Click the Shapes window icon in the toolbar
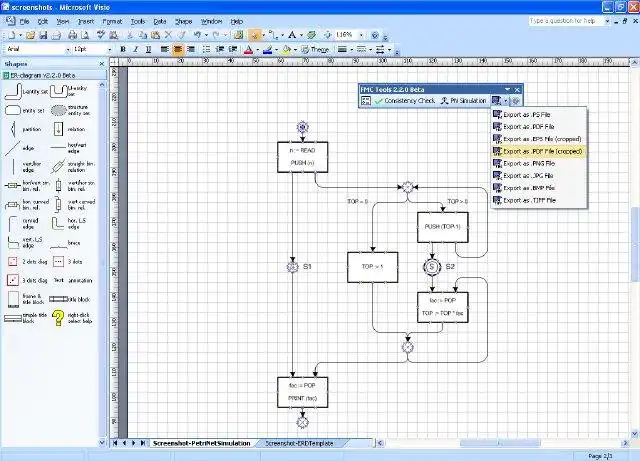 pyautogui.click(x=239, y=36)
